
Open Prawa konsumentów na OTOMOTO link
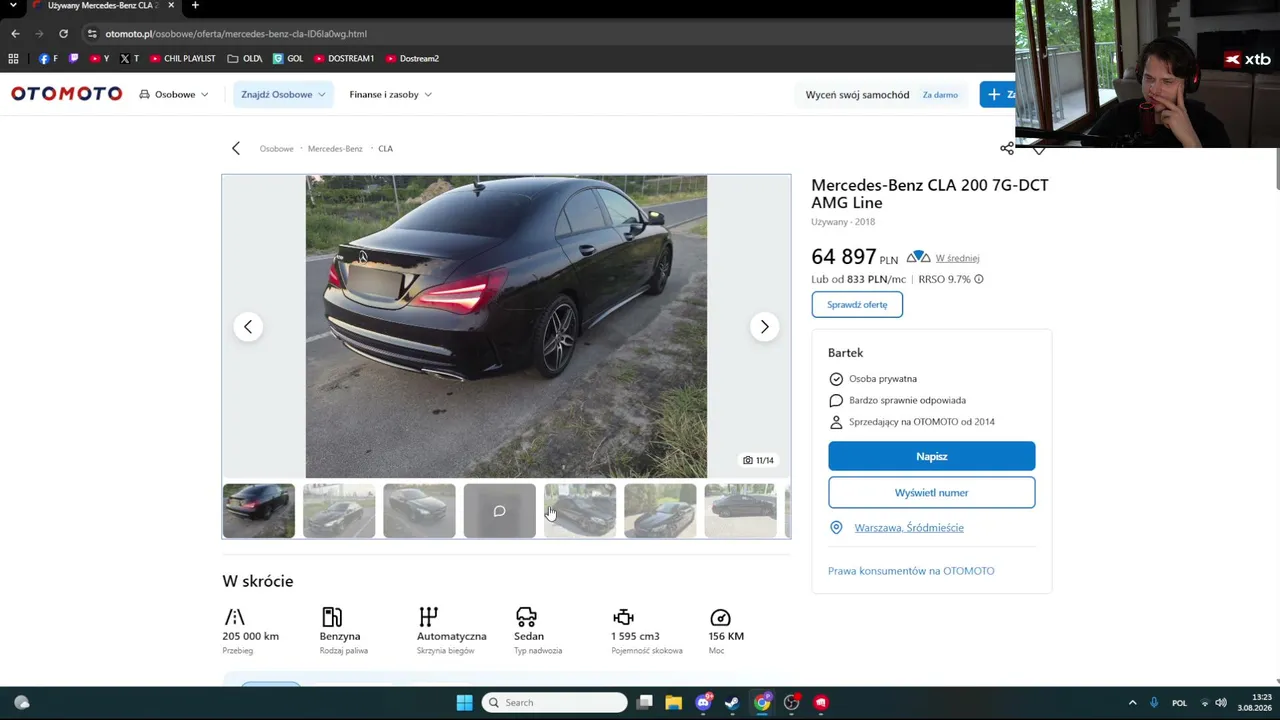911,571
